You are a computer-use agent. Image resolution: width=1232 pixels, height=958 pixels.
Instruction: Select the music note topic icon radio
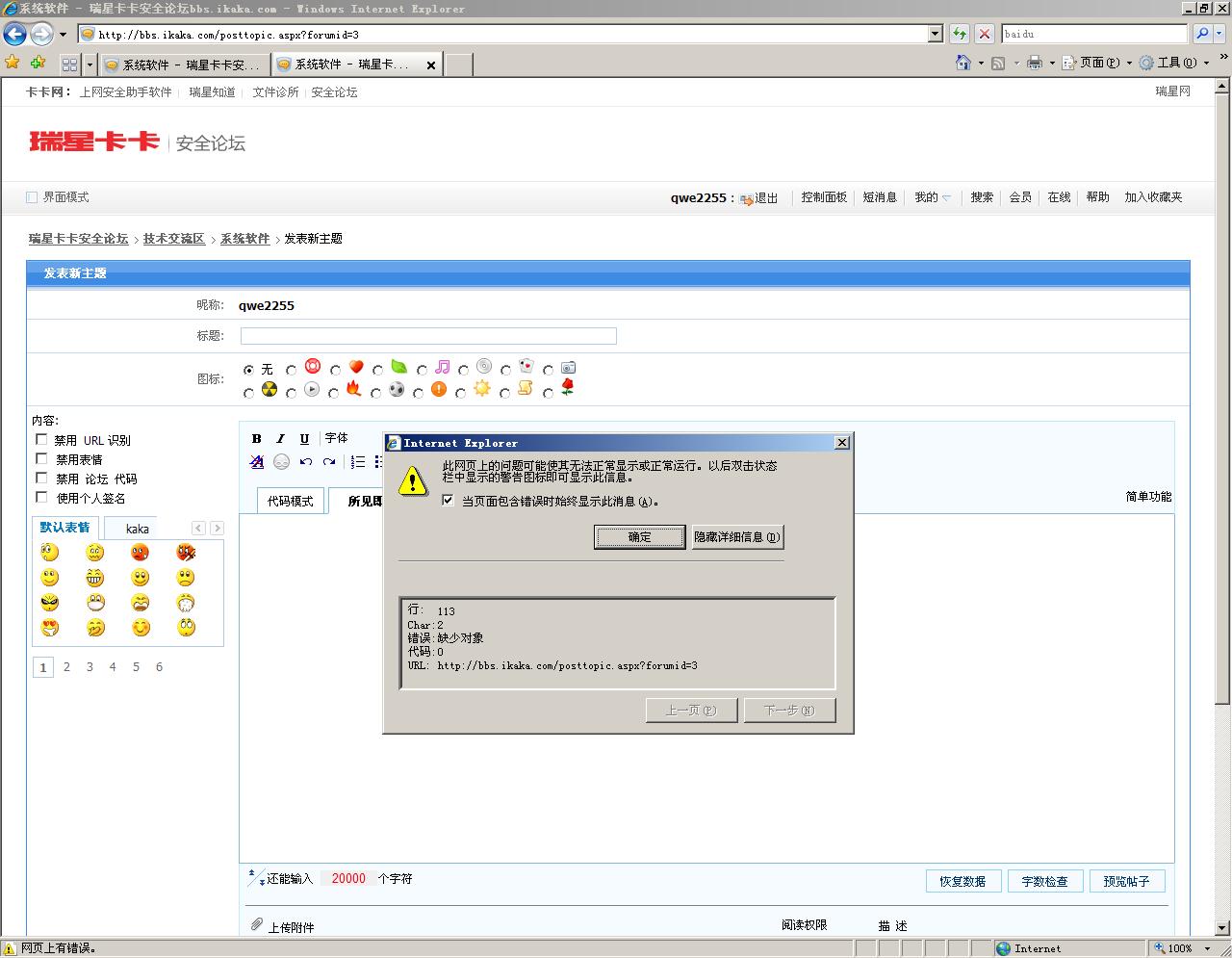click(422, 370)
